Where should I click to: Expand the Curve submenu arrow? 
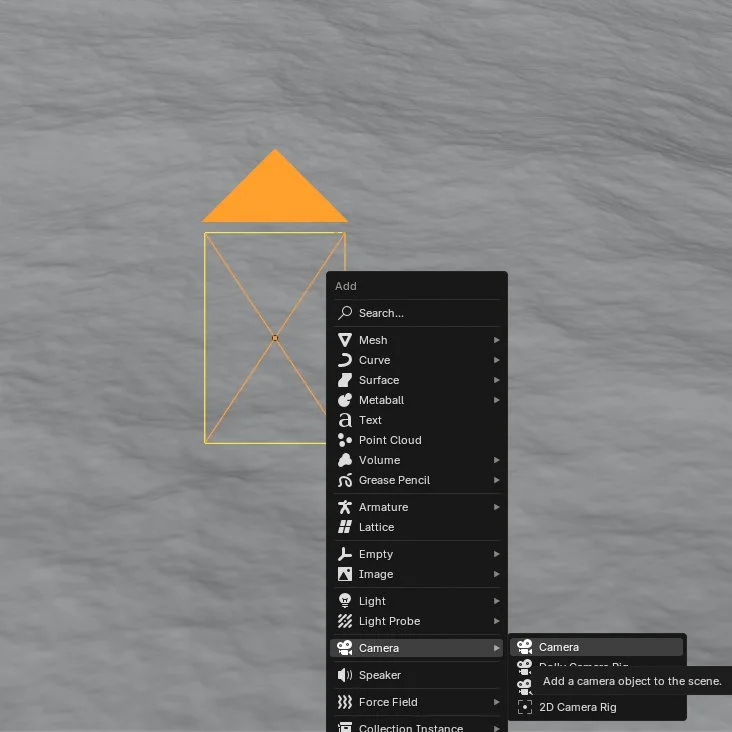[x=497, y=360]
